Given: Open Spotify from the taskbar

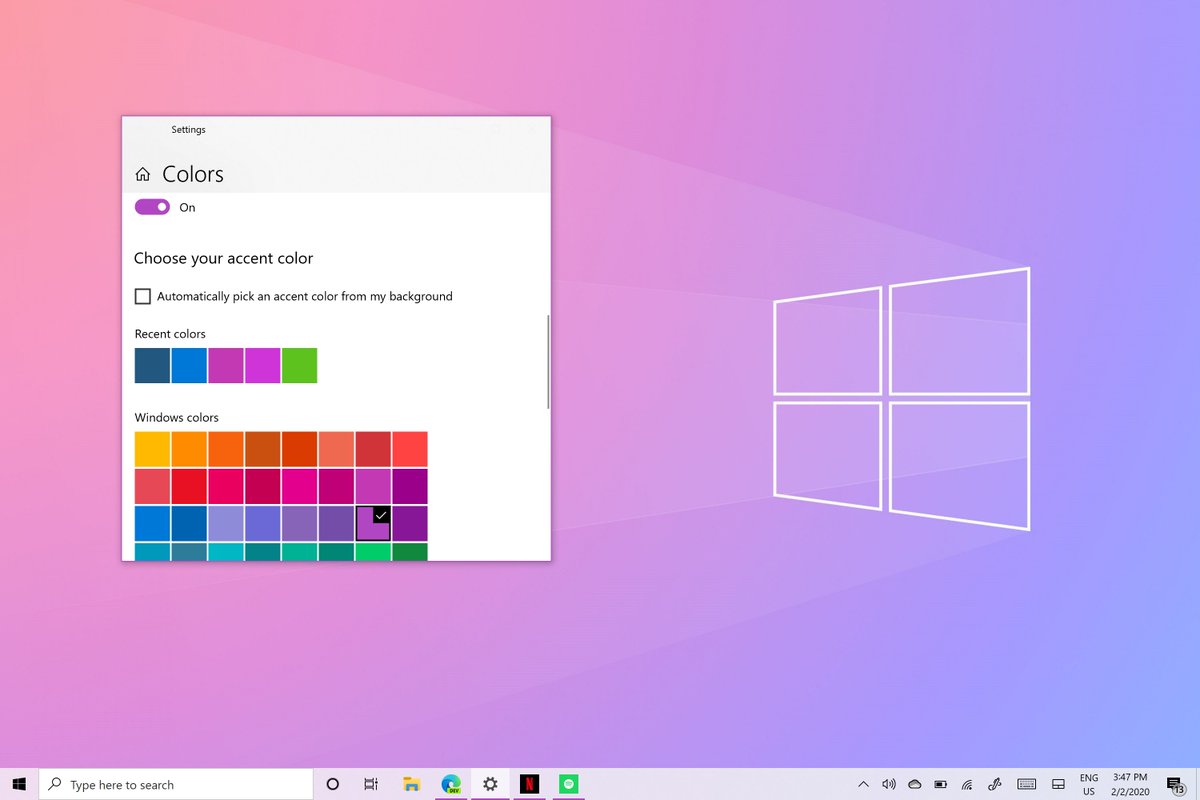Looking at the screenshot, I should pyautogui.click(x=569, y=784).
